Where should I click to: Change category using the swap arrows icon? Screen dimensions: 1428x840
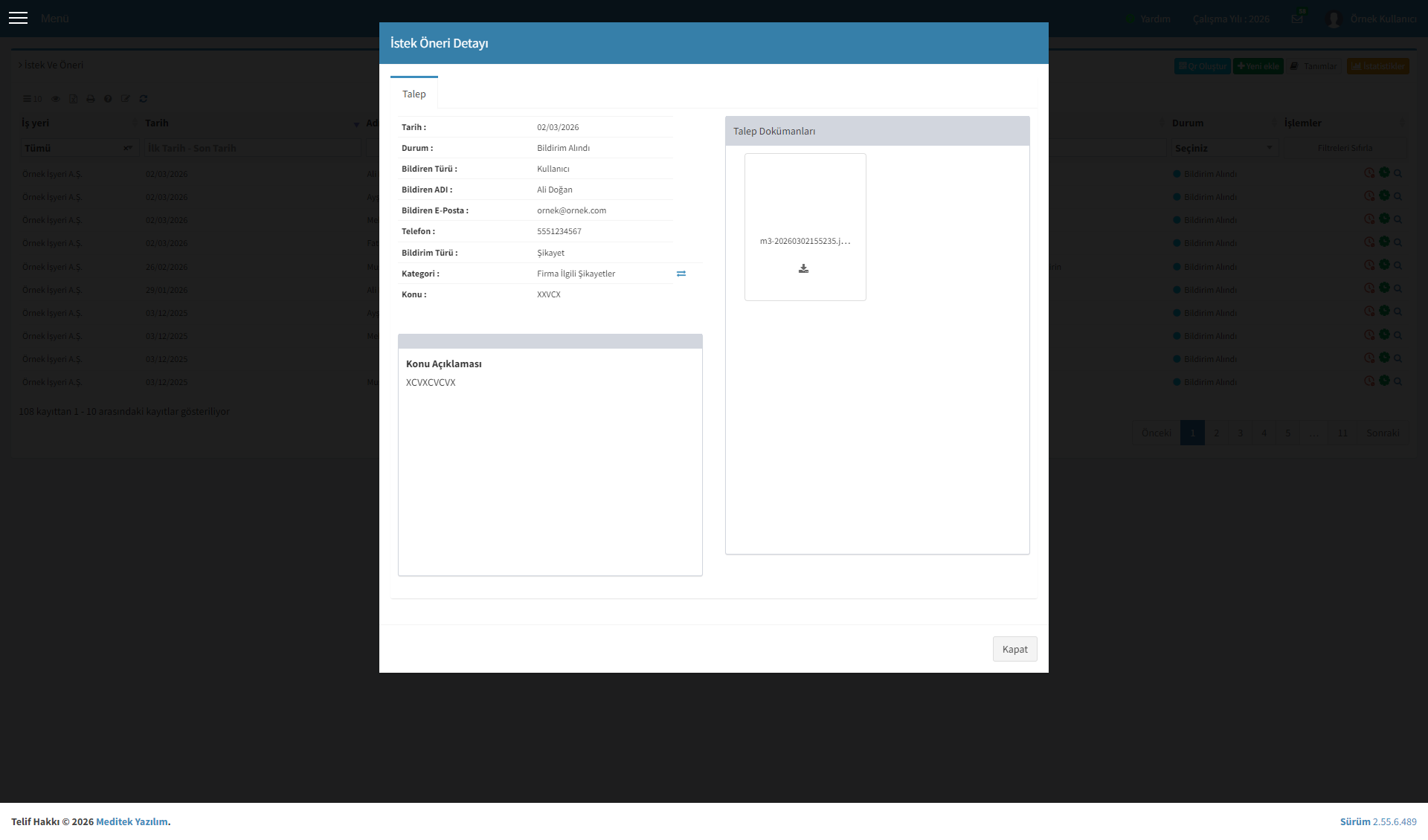(x=681, y=274)
